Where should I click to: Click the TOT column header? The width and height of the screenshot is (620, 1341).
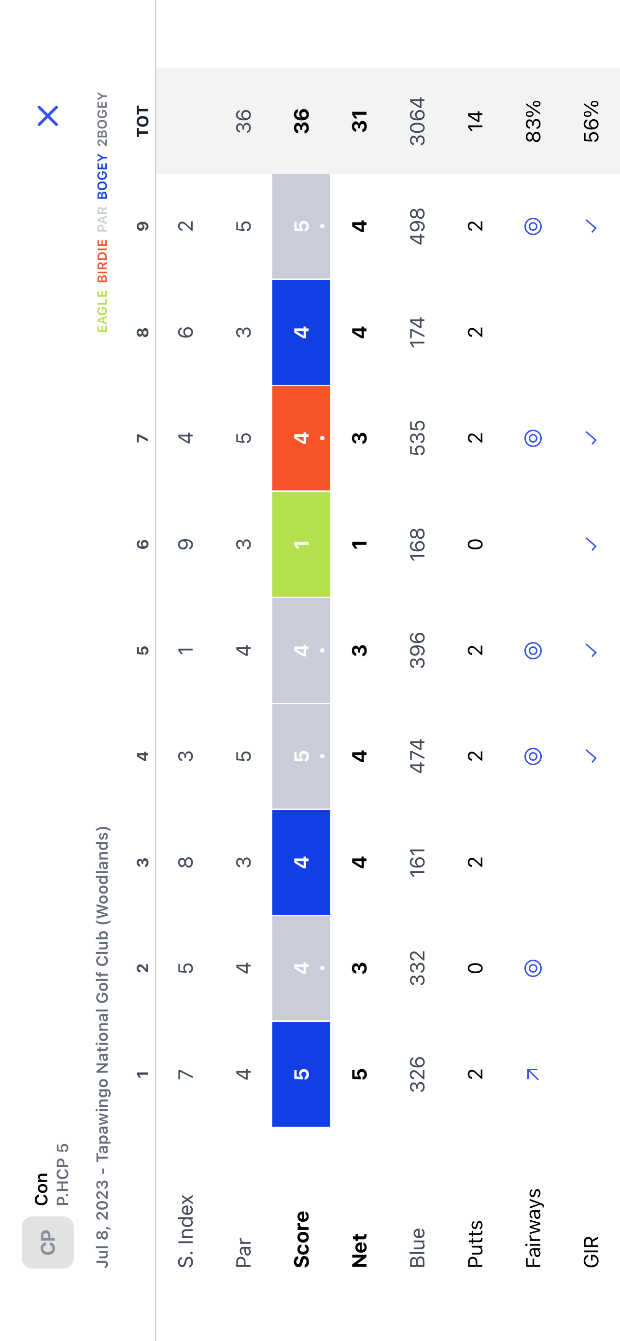pyautogui.click(x=143, y=121)
